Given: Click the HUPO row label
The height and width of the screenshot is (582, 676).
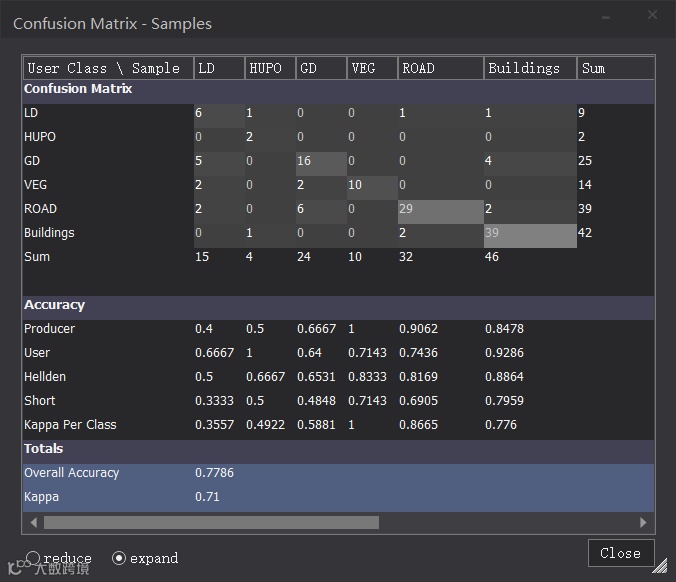Looking at the screenshot, I should [x=40, y=137].
